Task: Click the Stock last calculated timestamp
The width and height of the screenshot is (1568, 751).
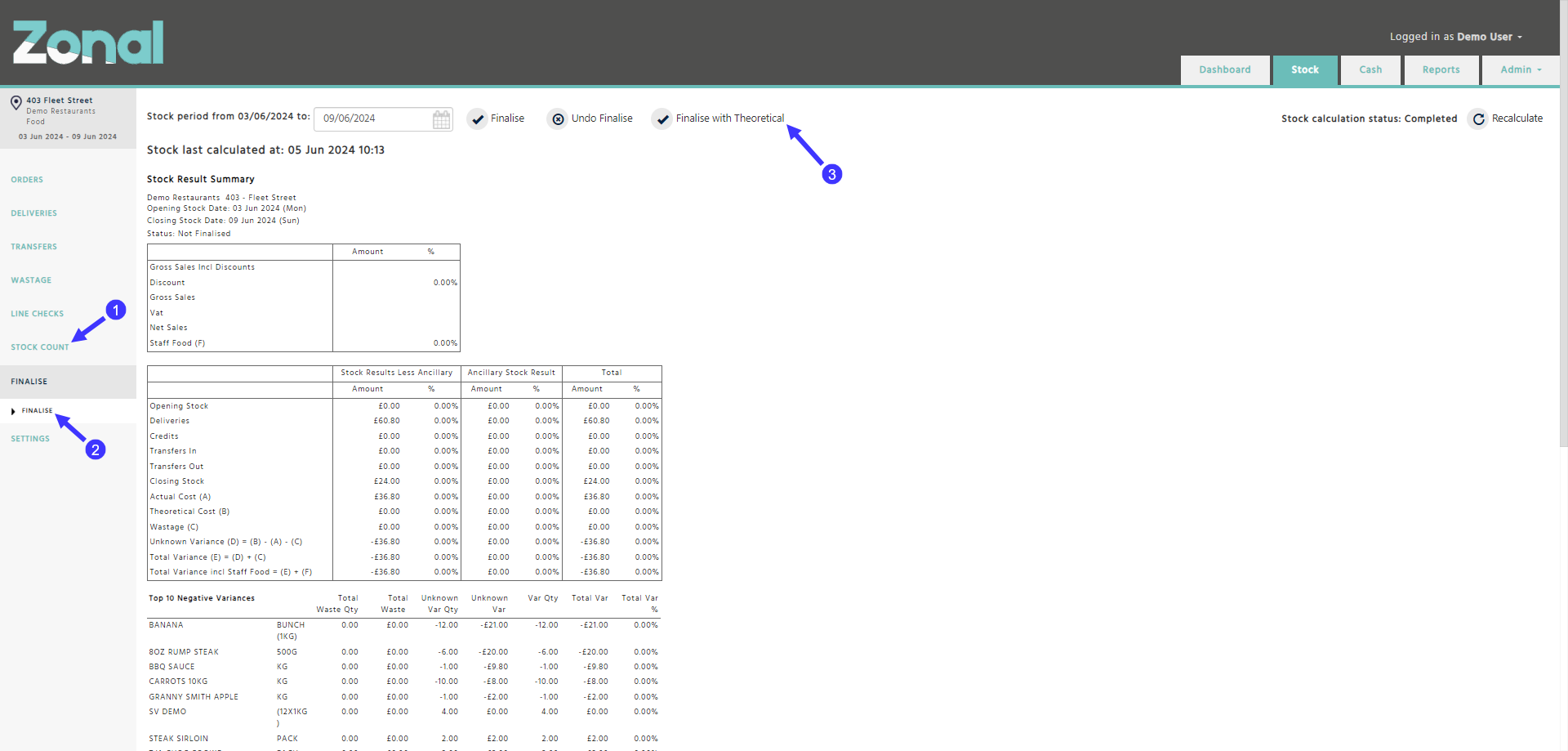Action: 265,150
